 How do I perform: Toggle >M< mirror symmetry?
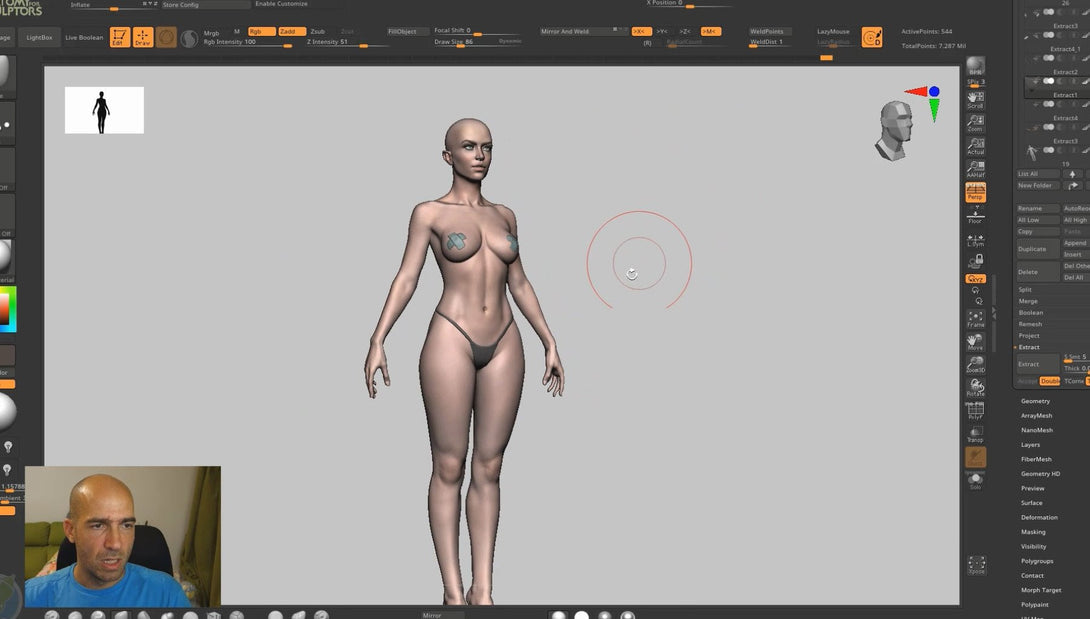710,32
